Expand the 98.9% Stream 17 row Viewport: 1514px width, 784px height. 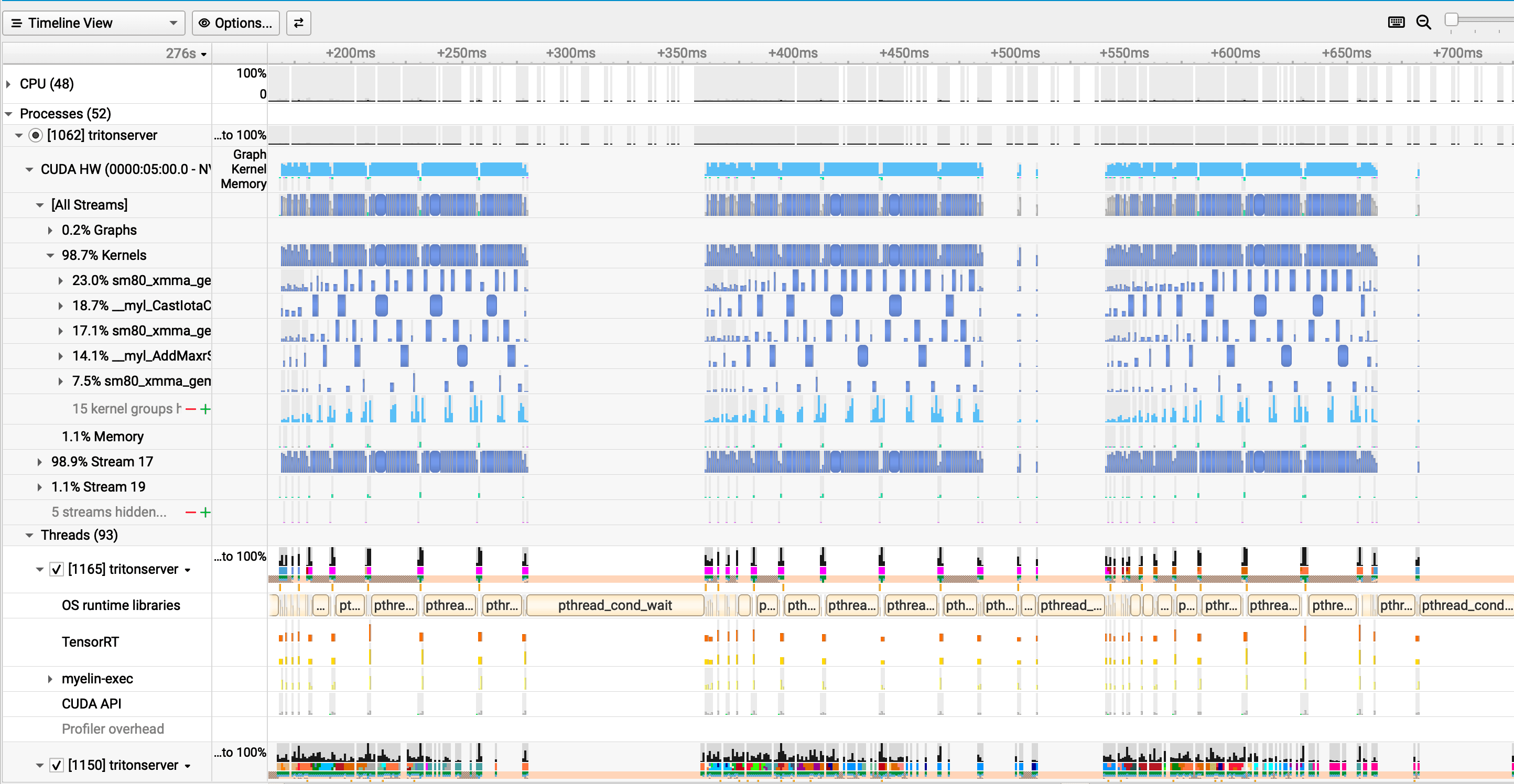[40, 462]
